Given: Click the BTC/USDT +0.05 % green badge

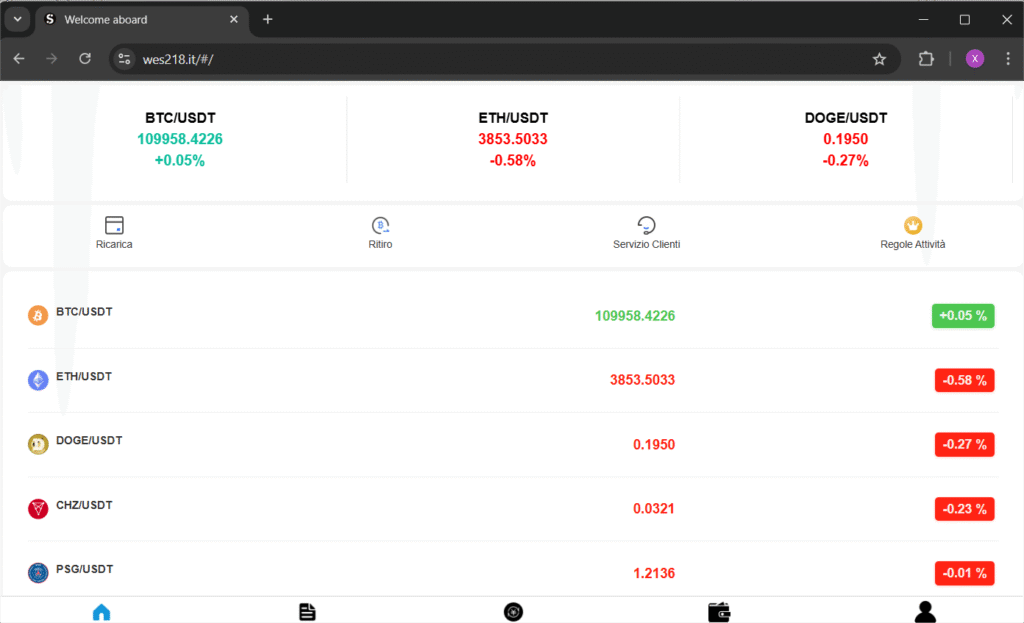Looking at the screenshot, I should click(x=963, y=316).
